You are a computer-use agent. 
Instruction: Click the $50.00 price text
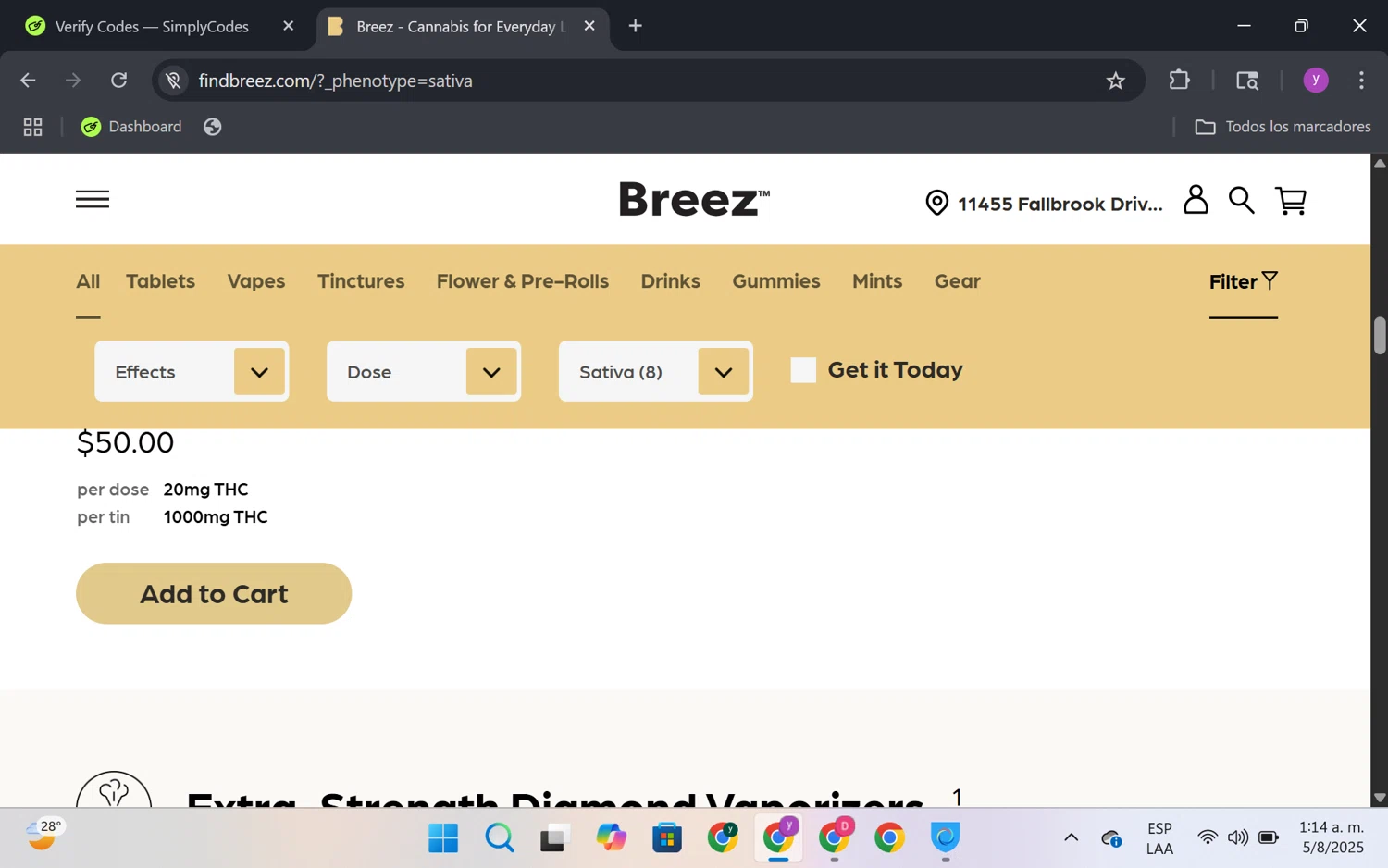point(125,442)
